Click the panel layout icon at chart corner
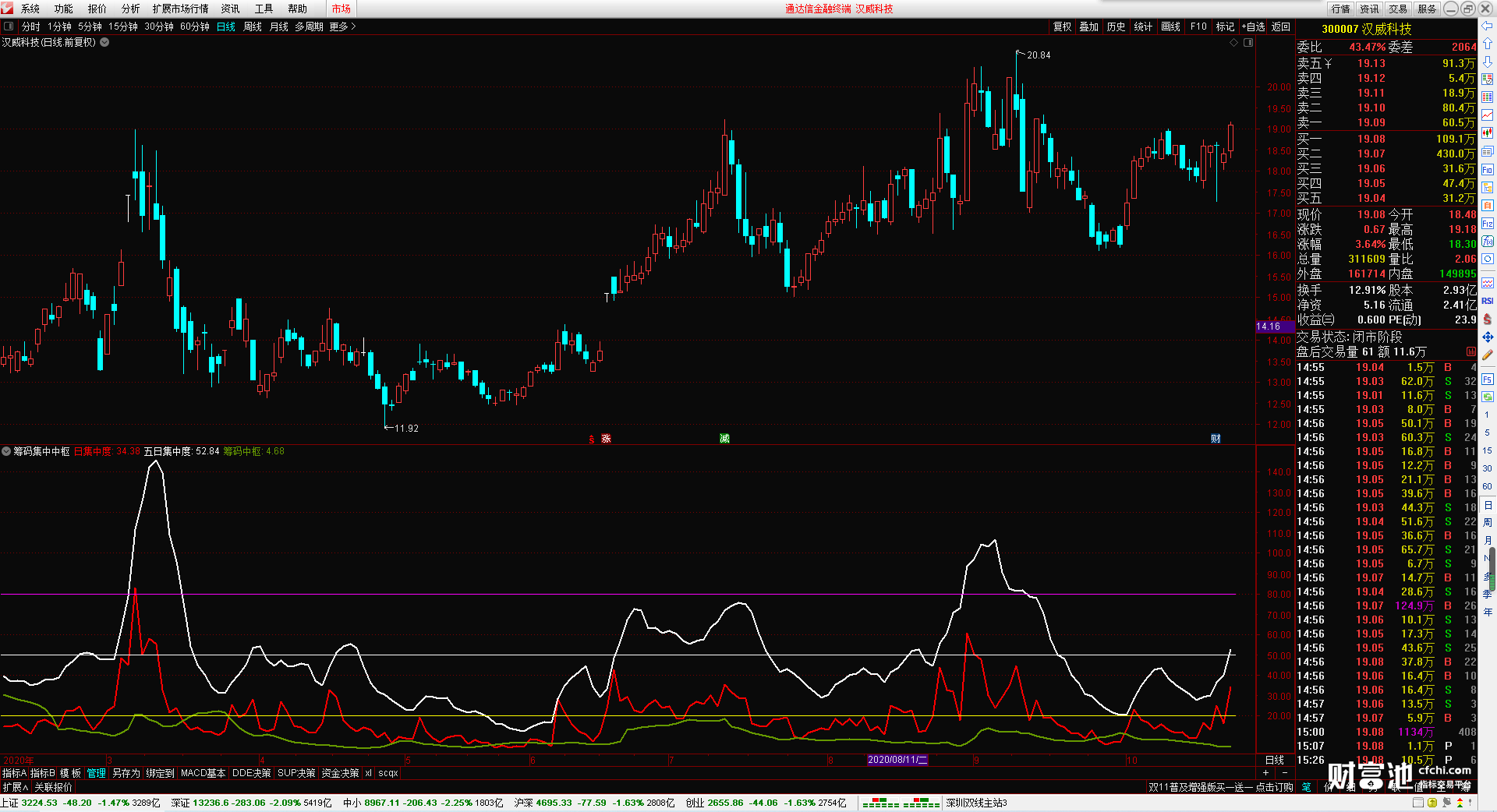Viewport: 1497px width, 812px height. pos(1248,43)
